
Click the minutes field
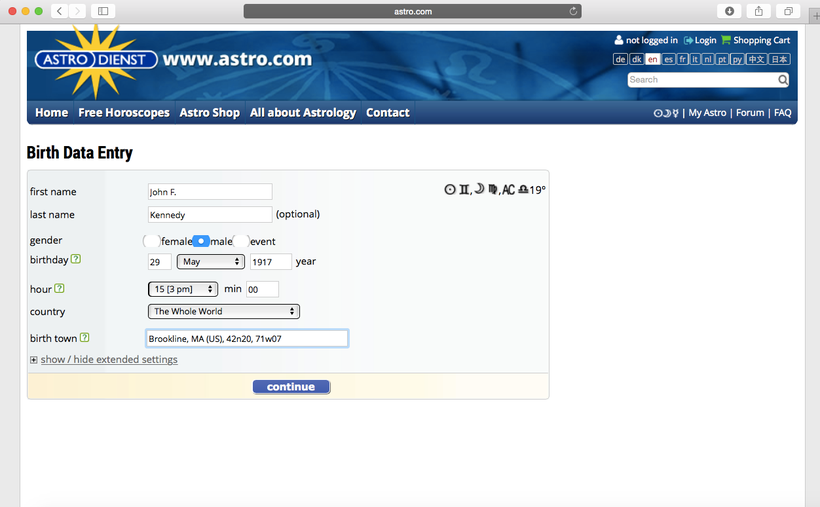[x=263, y=289]
